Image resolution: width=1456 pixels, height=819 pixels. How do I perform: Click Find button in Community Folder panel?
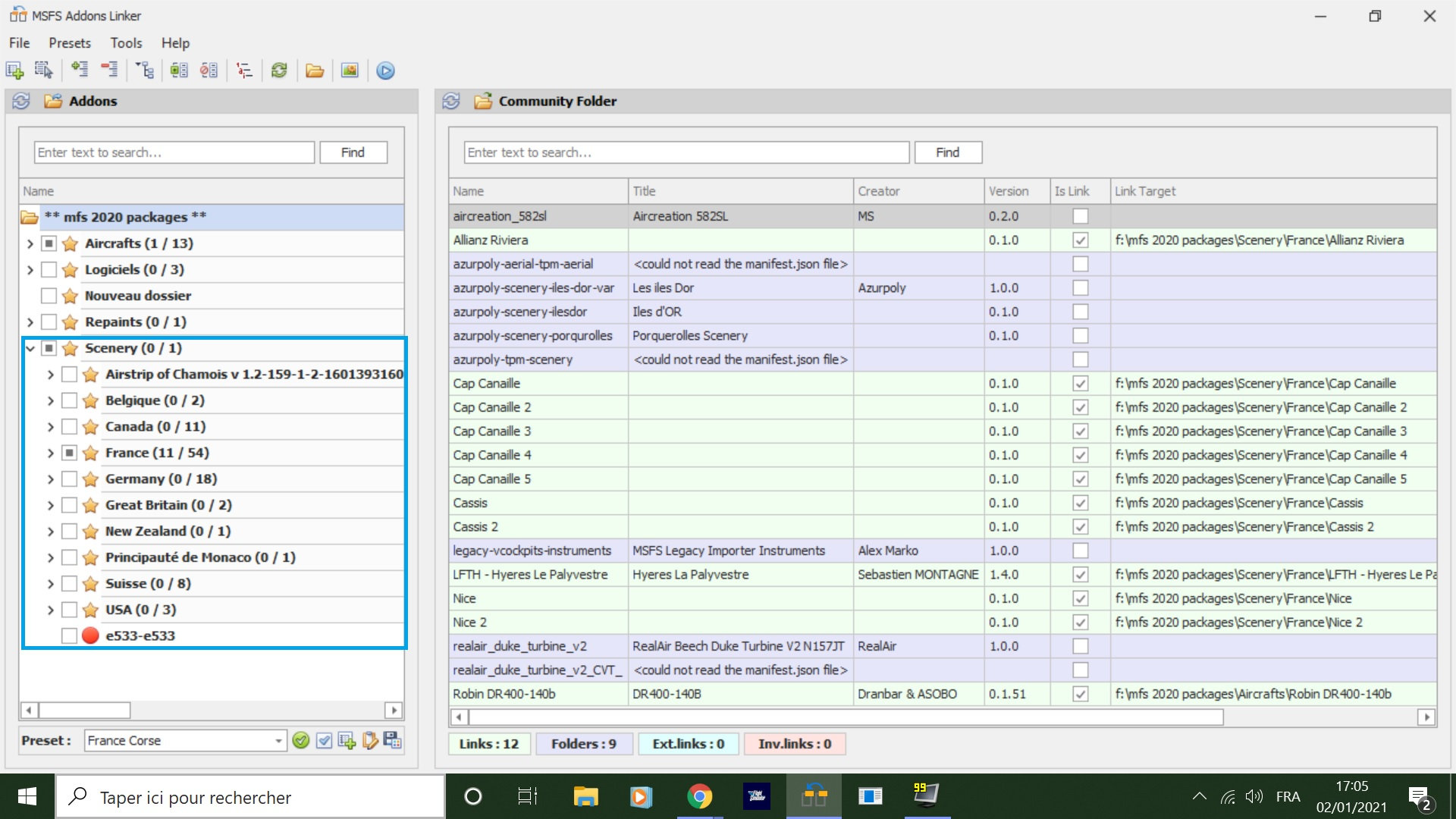coord(947,152)
